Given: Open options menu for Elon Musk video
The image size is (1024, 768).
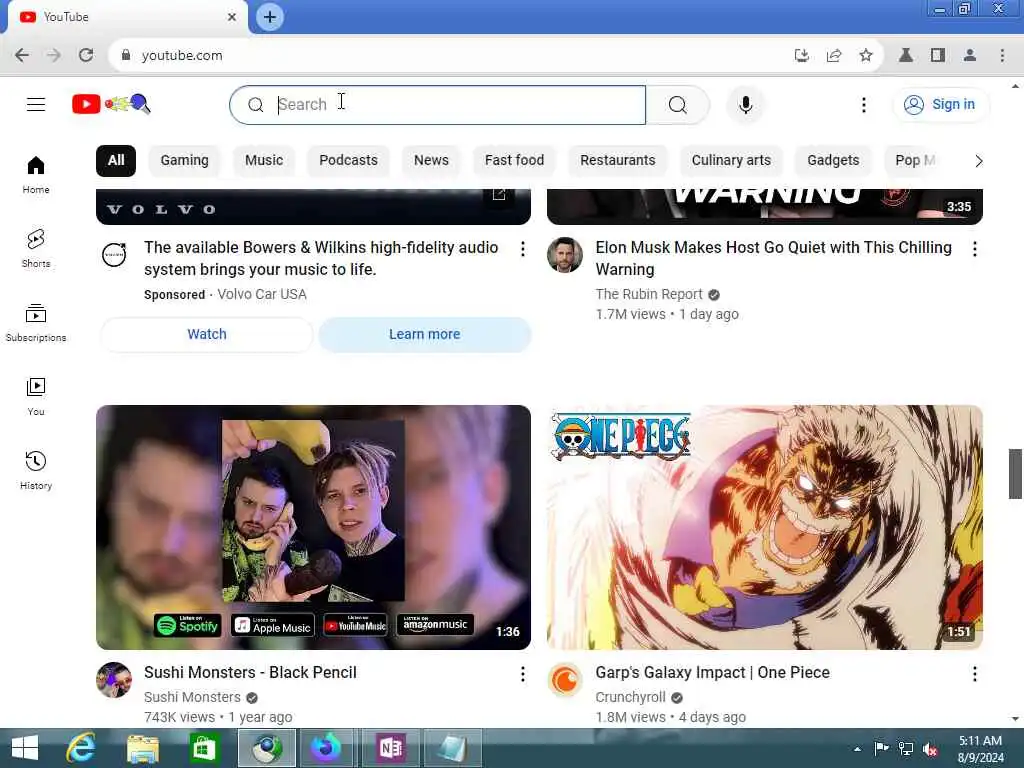Looking at the screenshot, I should pos(974,249).
